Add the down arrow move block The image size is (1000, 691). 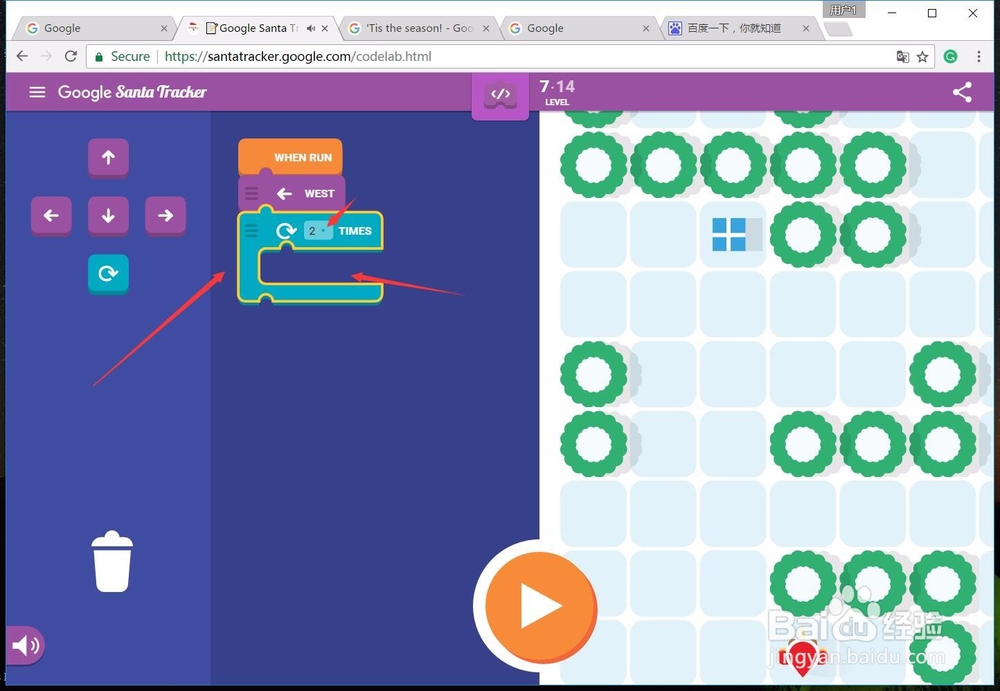click(x=108, y=216)
